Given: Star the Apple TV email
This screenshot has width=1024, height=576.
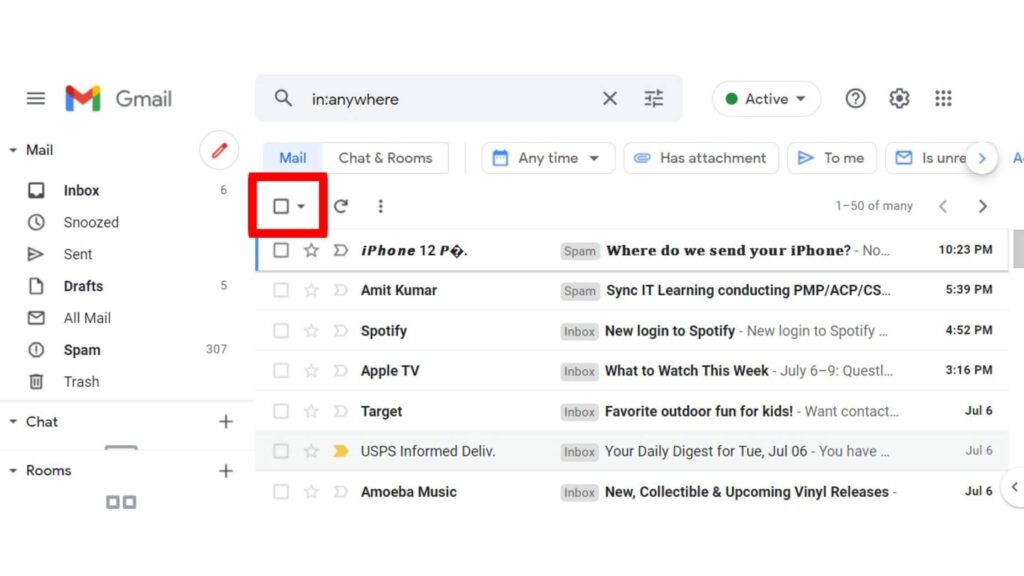Looking at the screenshot, I should (311, 370).
